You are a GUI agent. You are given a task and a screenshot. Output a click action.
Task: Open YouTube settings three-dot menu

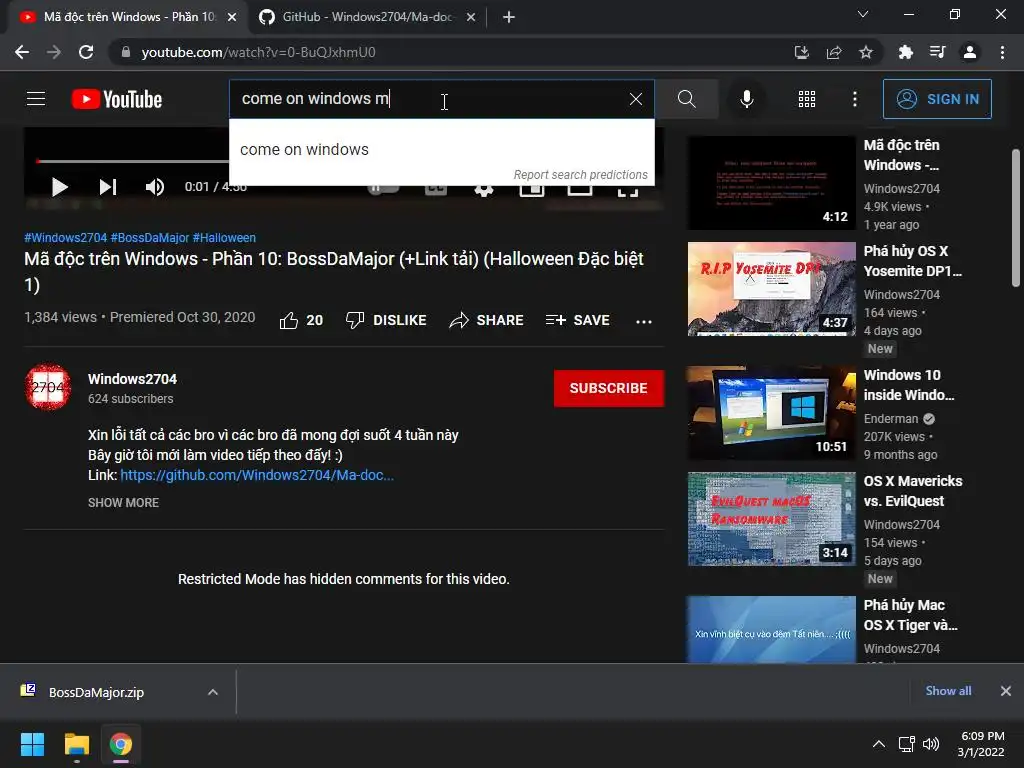coord(854,99)
